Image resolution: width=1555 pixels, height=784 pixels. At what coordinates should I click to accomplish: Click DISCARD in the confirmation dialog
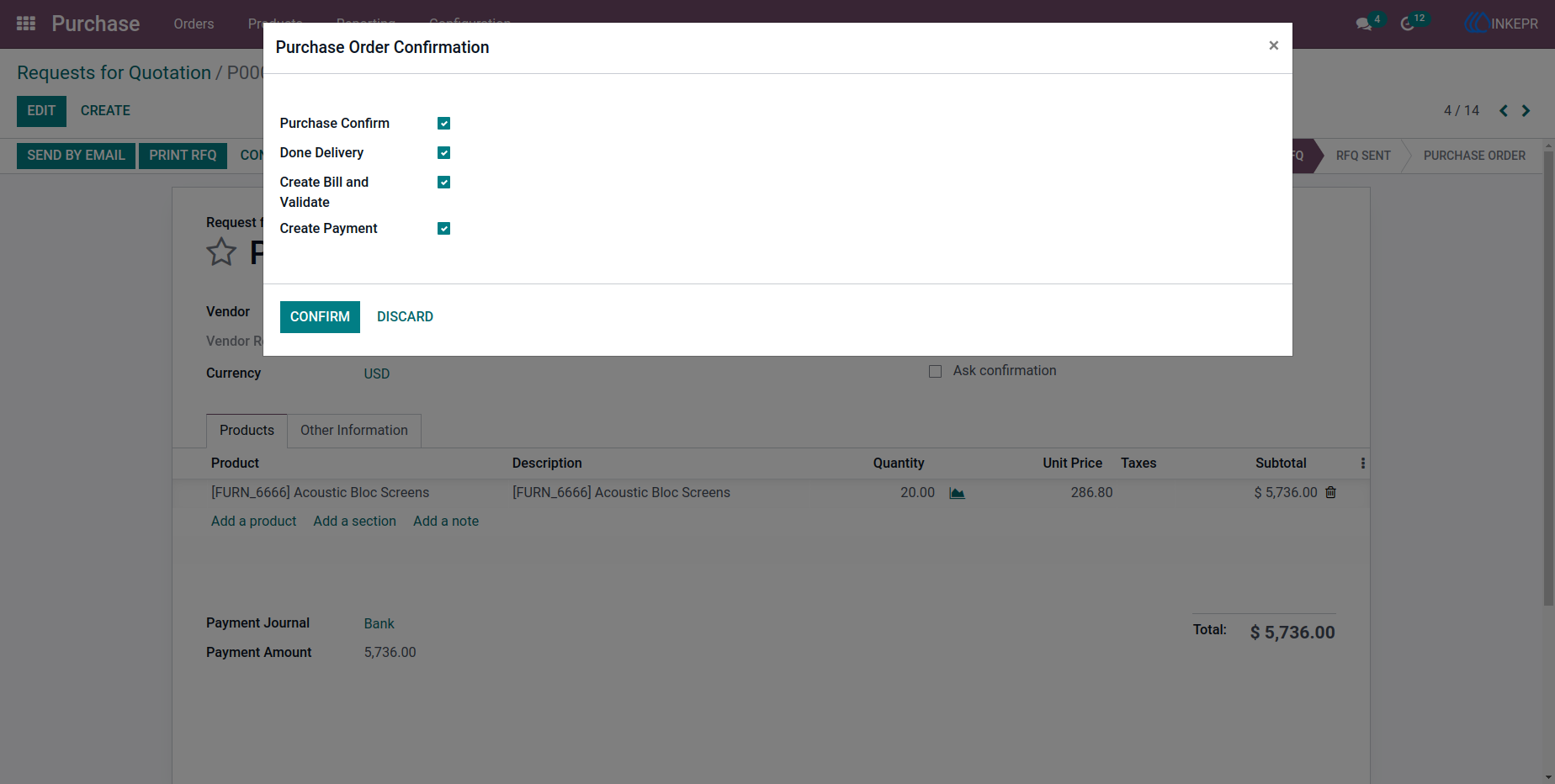tap(405, 317)
